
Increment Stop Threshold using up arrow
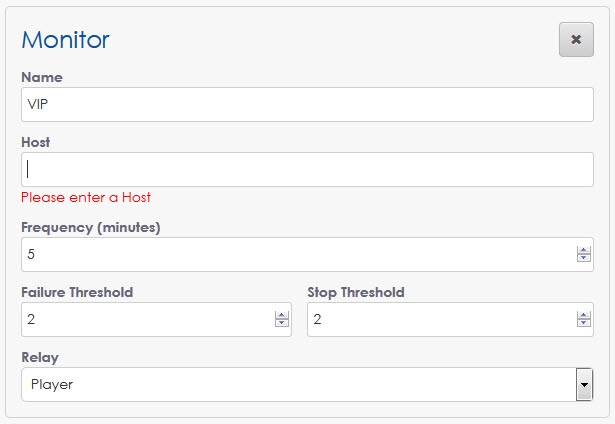click(584, 316)
